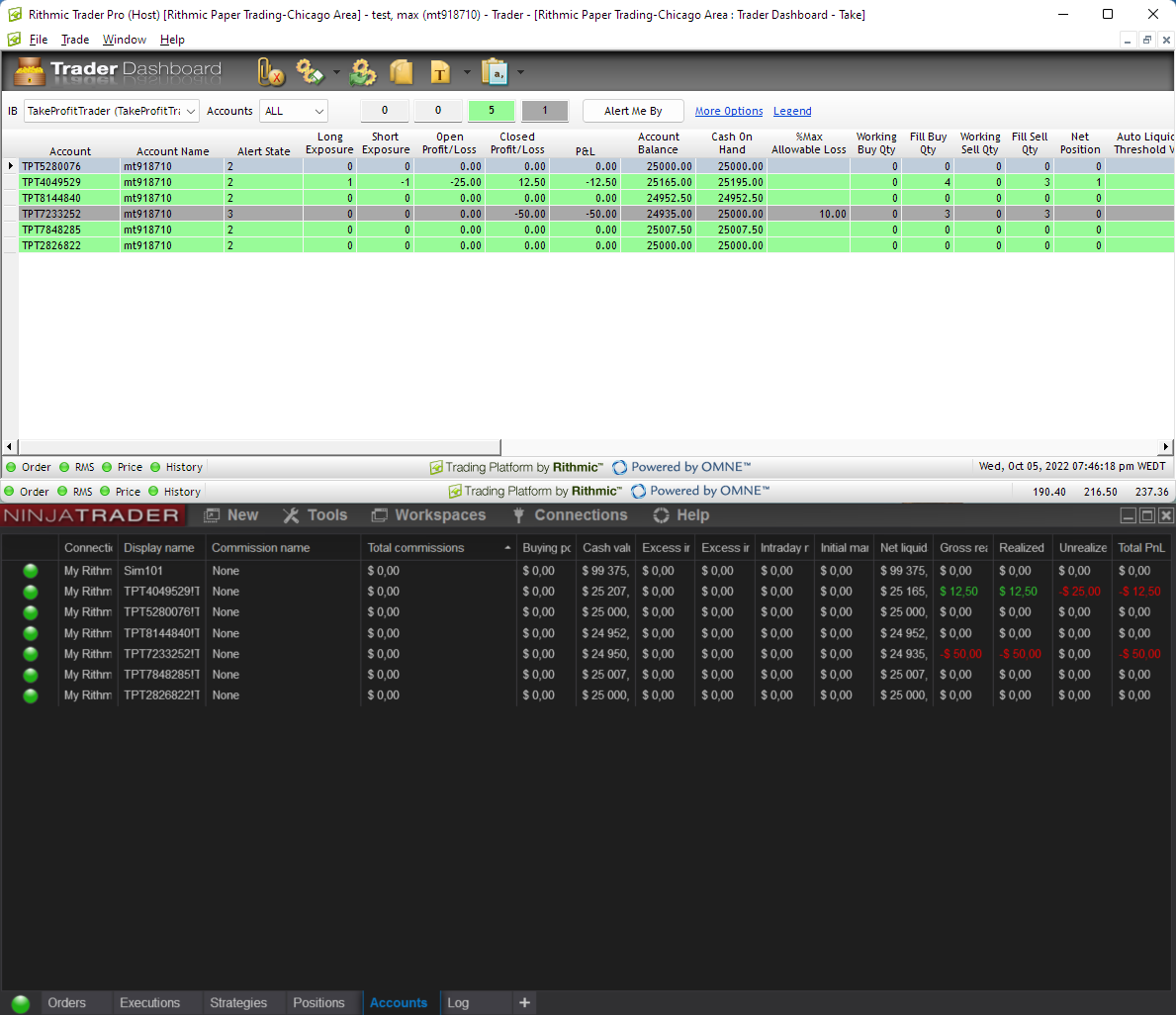Image resolution: width=1176 pixels, height=1015 pixels.
Task: Select the TPT7848285!T account row in NinjaTrader
Action: pos(587,675)
